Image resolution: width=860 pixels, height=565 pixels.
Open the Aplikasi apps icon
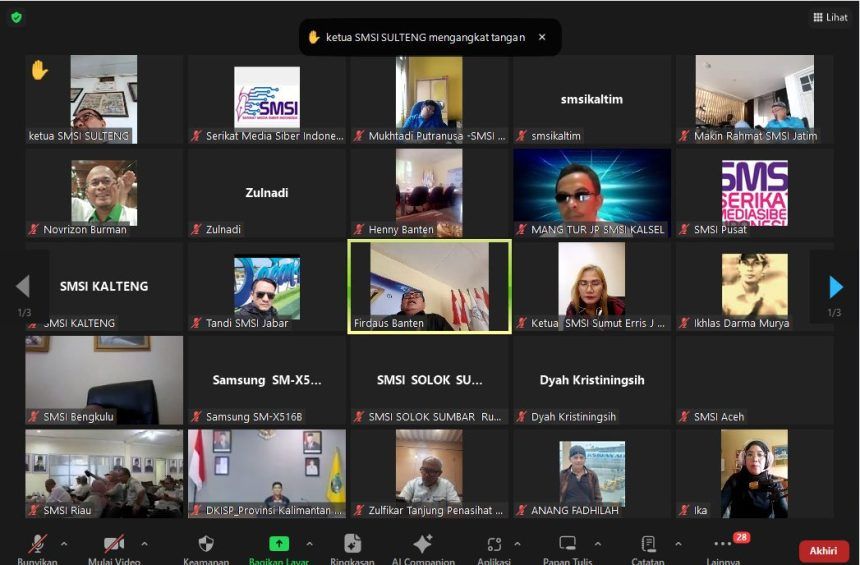494,544
